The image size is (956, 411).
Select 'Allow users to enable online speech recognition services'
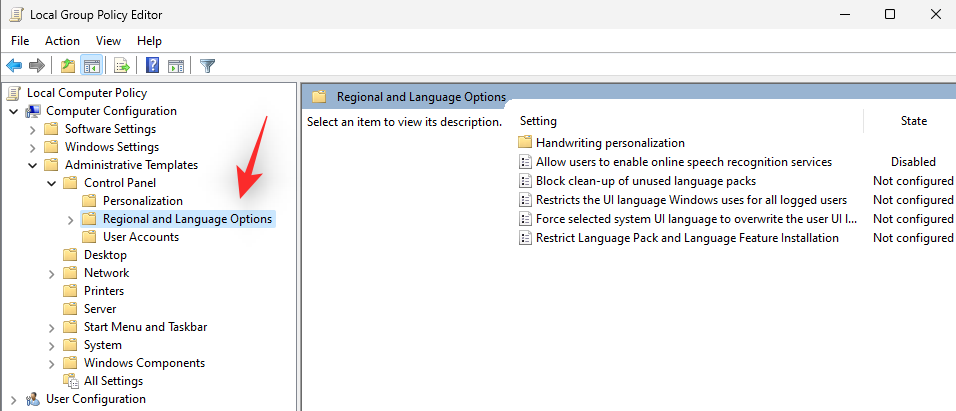[x=684, y=162]
